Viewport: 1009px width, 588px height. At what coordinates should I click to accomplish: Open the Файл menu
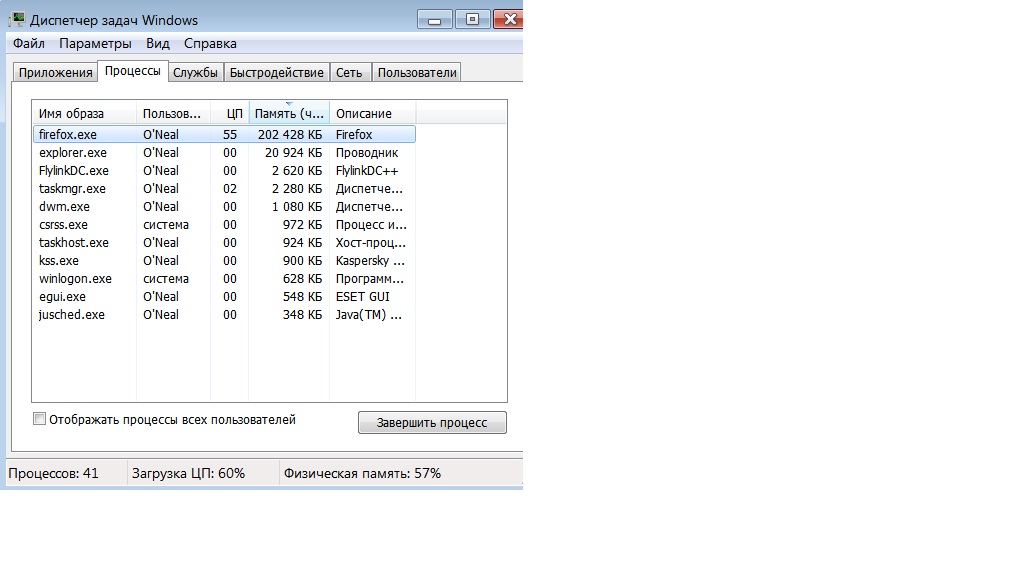click(x=29, y=44)
